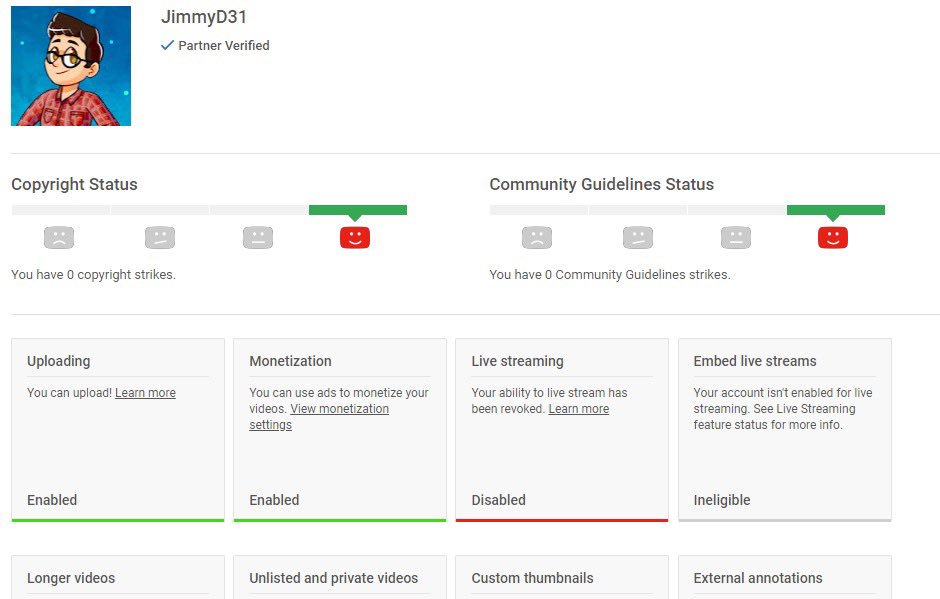Click the red happy face under Community Guidelines Status
Viewport: 940px width, 599px height.
[833, 237]
